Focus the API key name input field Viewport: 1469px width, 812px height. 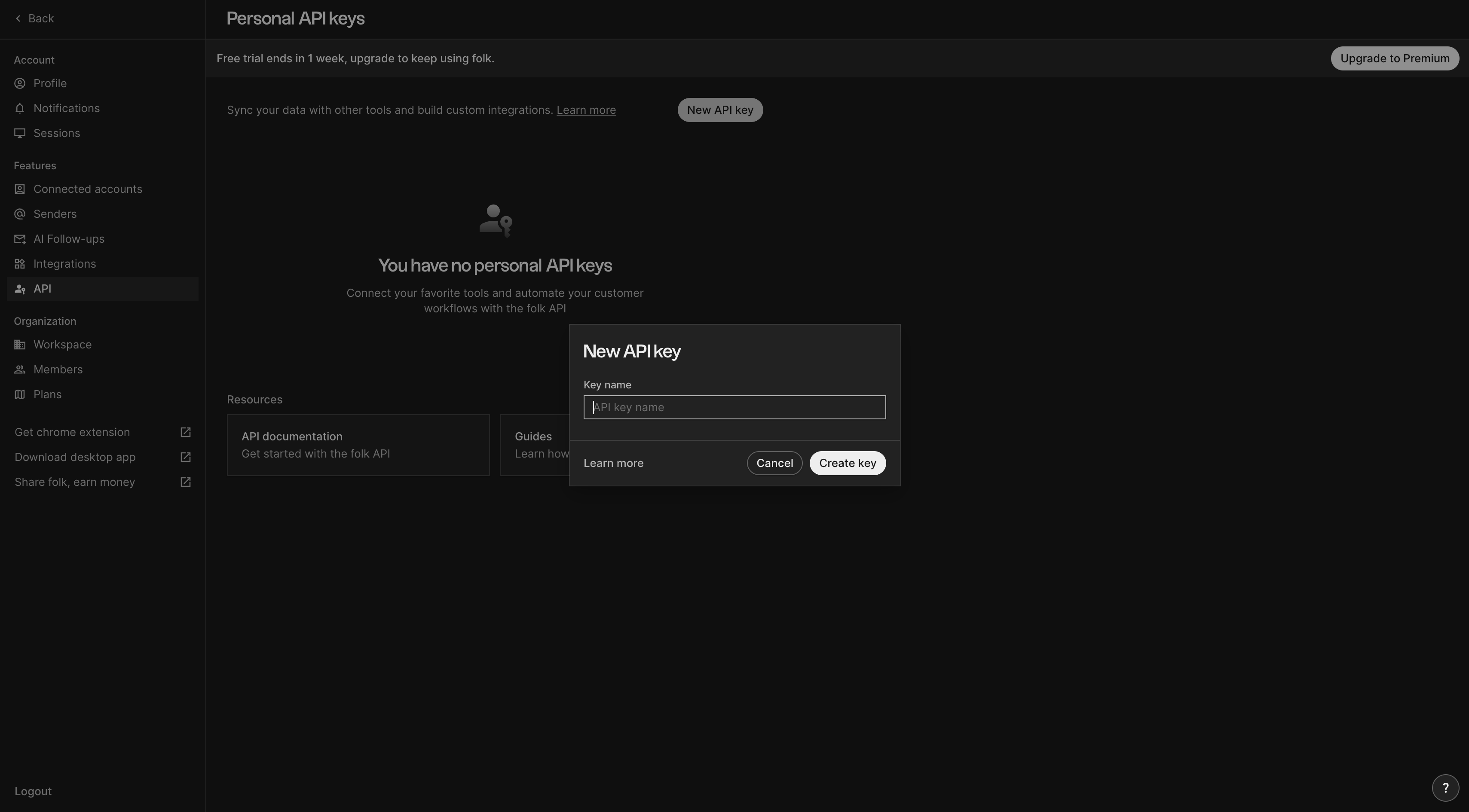pyautogui.click(x=734, y=407)
